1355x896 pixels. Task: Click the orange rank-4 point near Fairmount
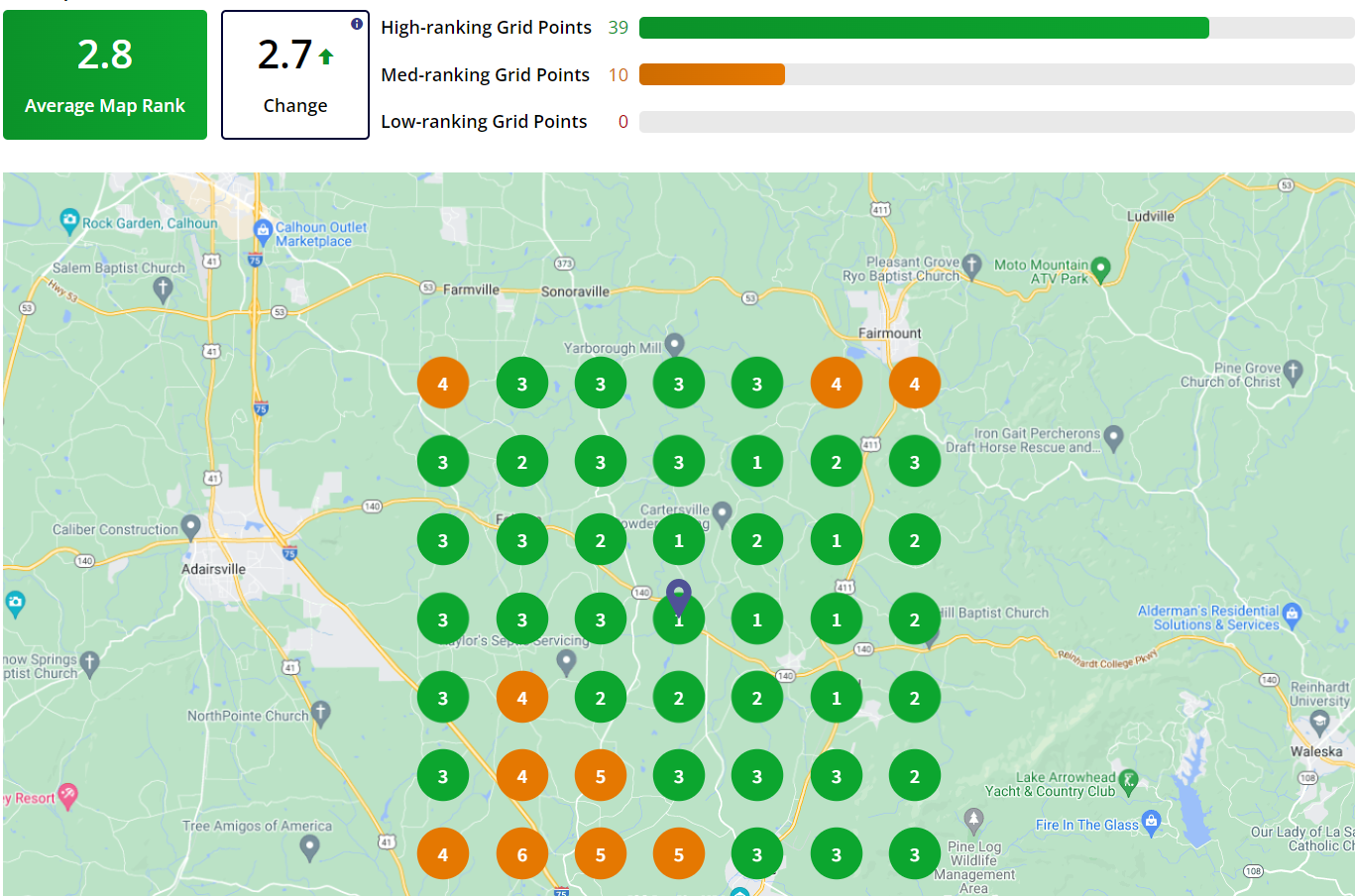coord(914,383)
